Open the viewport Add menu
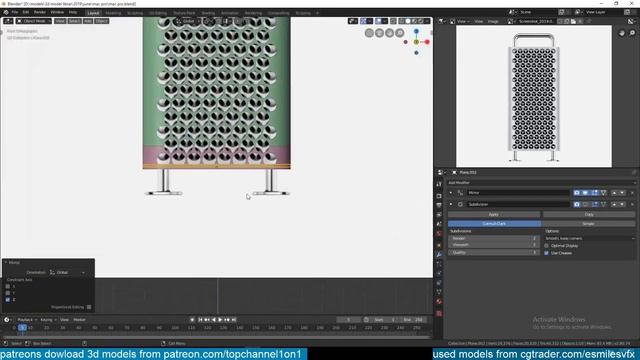640x360 pixels. point(88,21)
